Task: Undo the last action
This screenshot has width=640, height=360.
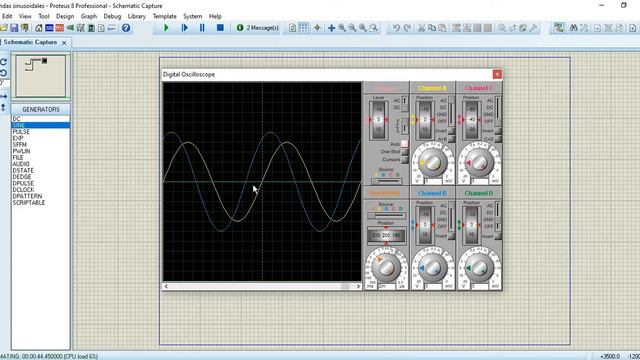Action: pos(396,28)
